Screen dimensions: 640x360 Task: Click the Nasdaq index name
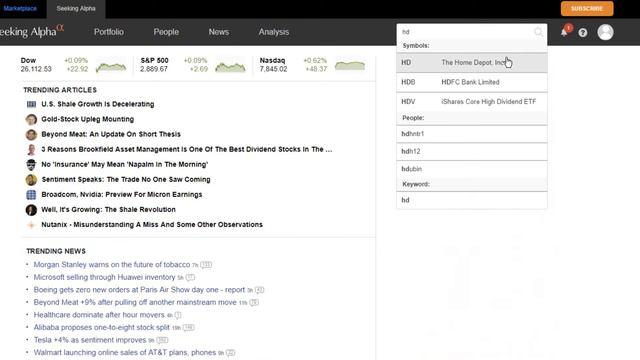pyautogui.click(x=272, y=60)
